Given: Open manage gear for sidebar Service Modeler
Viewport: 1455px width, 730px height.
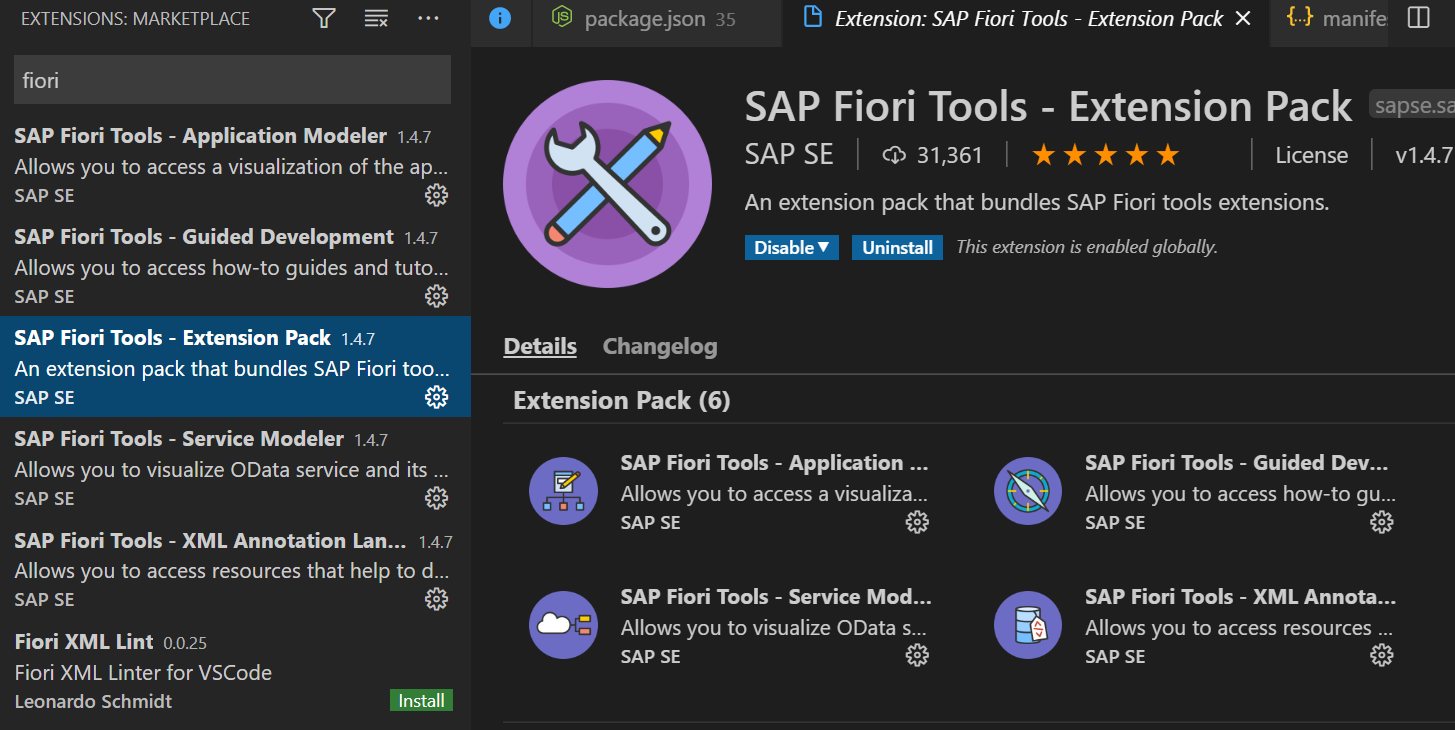Looking at the screenshot, I should 436,498.
